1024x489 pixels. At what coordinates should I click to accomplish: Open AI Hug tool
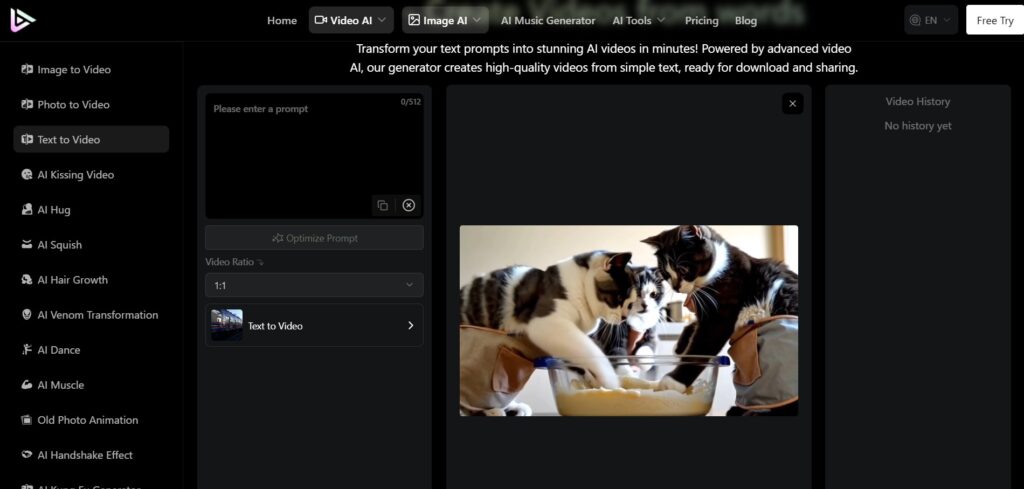tap(91, 210)
